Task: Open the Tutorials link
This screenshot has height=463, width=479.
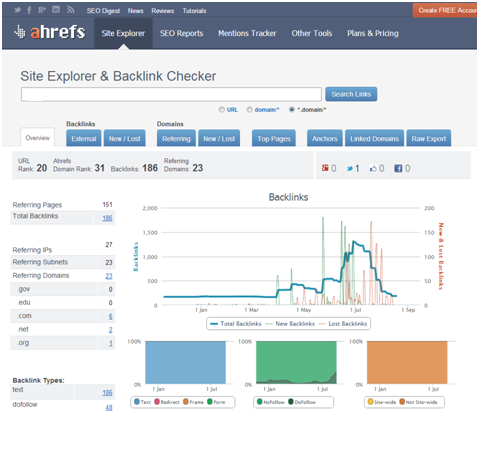Action: (194, 11)
